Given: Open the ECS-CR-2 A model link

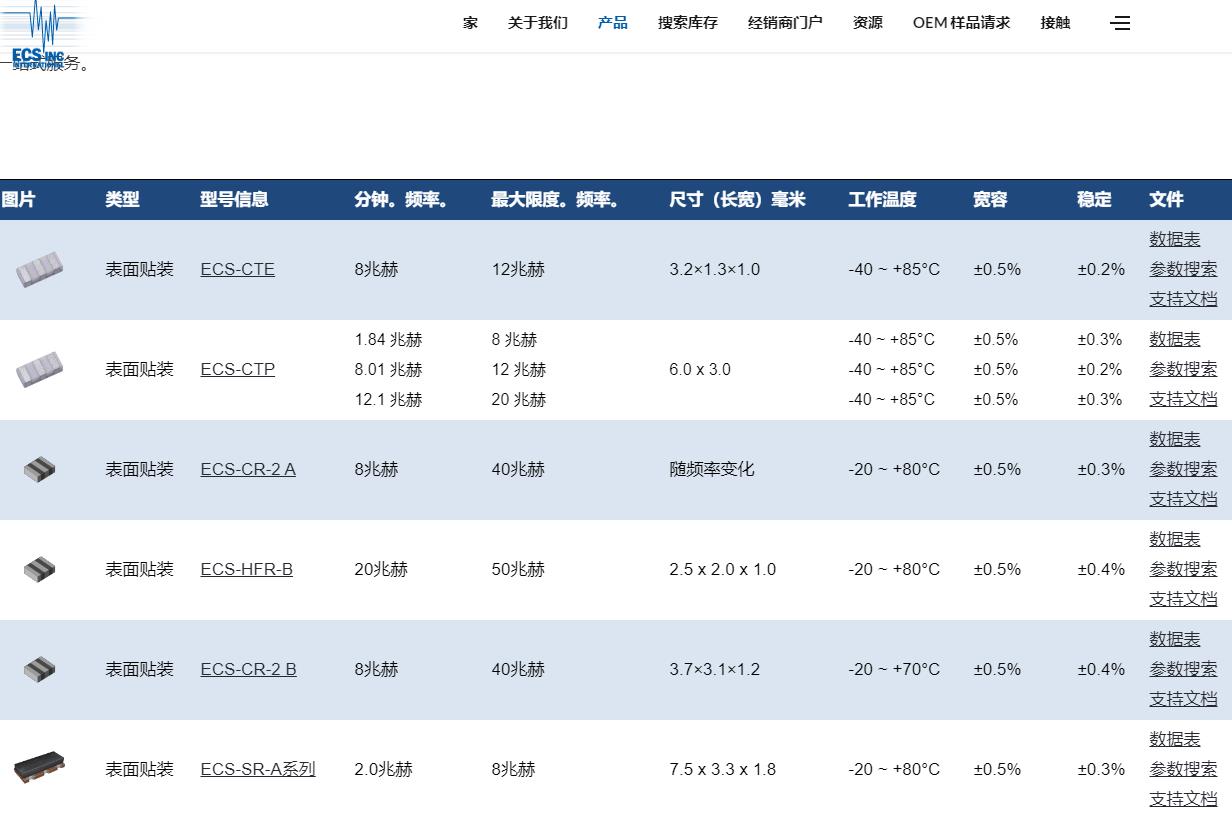Looking at the screenshot, I should [x=248, y=469].
